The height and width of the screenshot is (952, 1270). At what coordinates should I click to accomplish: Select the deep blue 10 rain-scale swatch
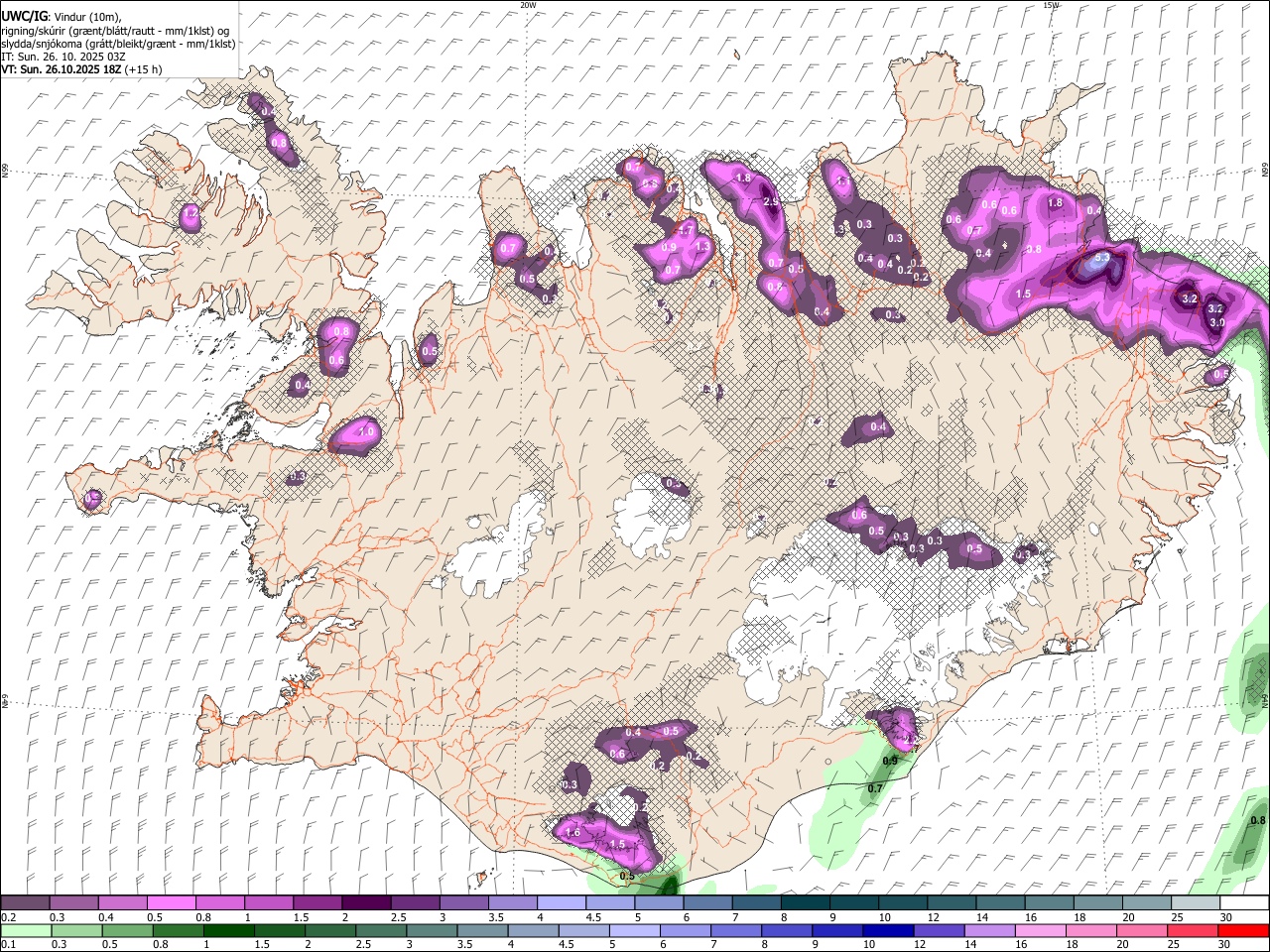888,930
